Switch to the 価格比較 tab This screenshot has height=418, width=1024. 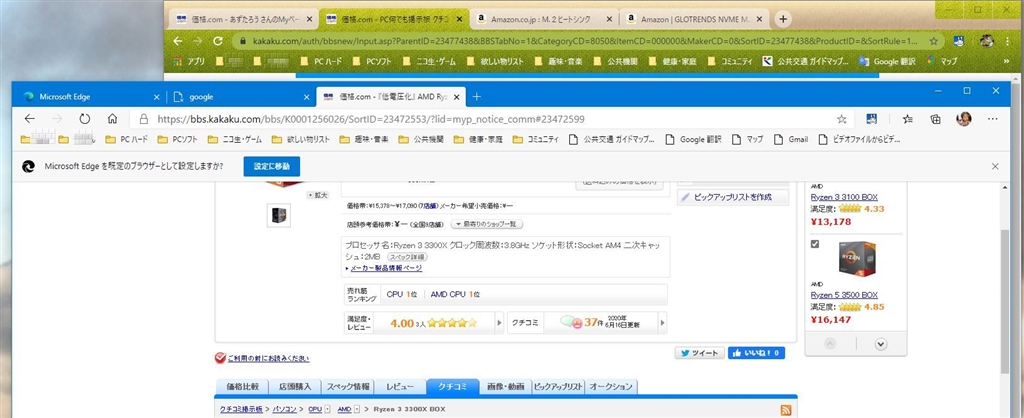pyautogui.click(x=242, y=387)
